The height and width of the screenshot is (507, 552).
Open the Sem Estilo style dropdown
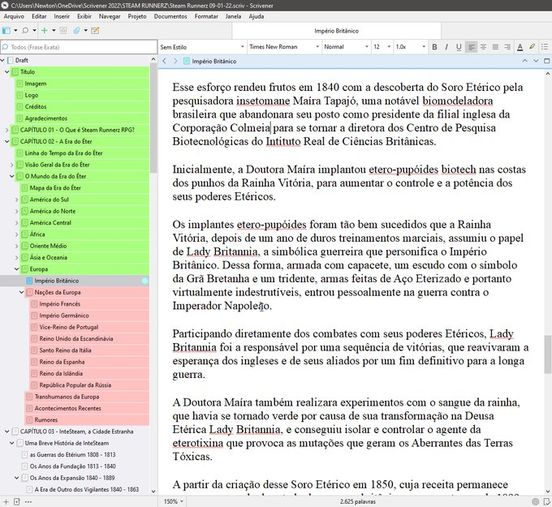[x=202, y=47]
